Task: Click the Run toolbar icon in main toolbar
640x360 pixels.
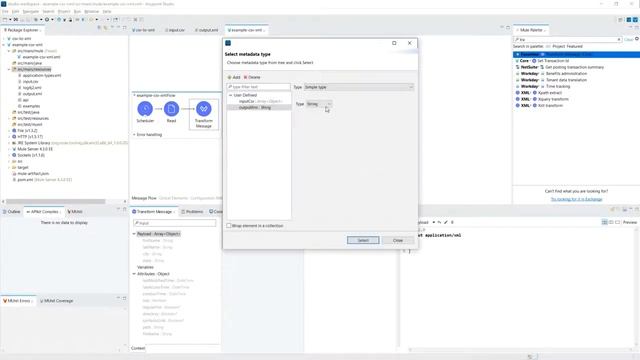Action: (47, 19)
